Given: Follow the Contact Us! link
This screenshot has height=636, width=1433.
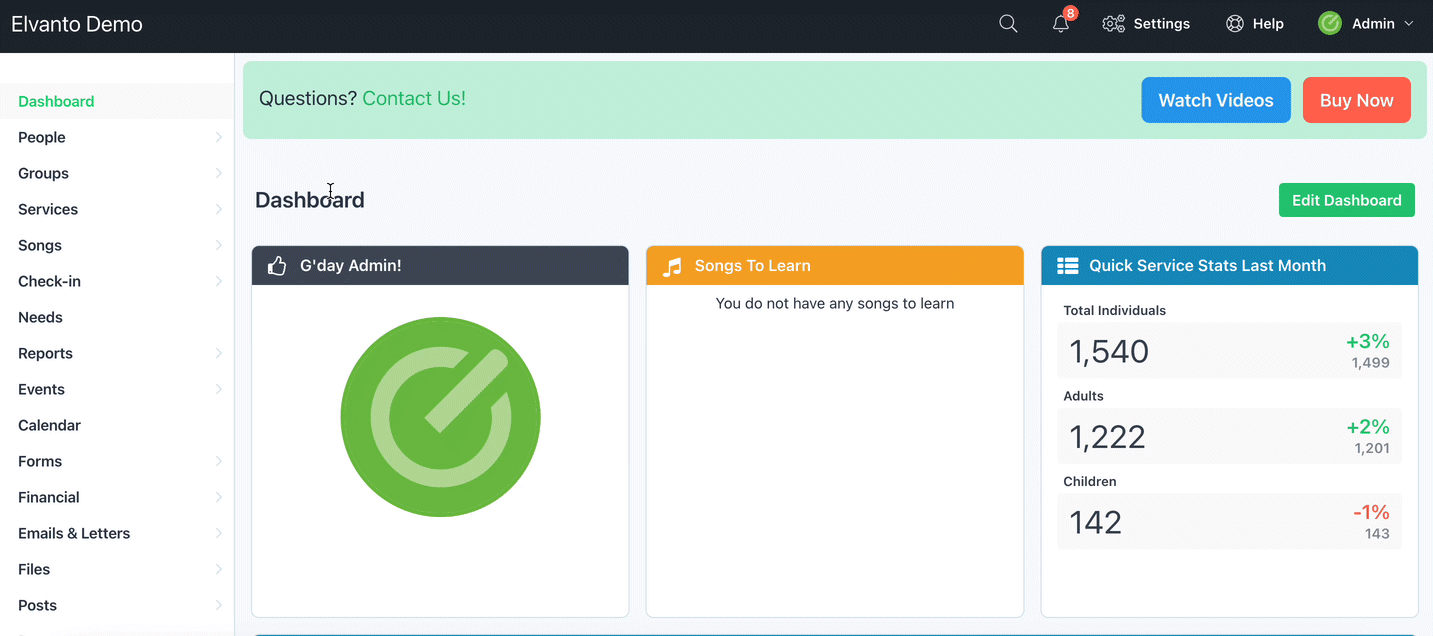Looking at the screenshot, I should tap(414, 98).
